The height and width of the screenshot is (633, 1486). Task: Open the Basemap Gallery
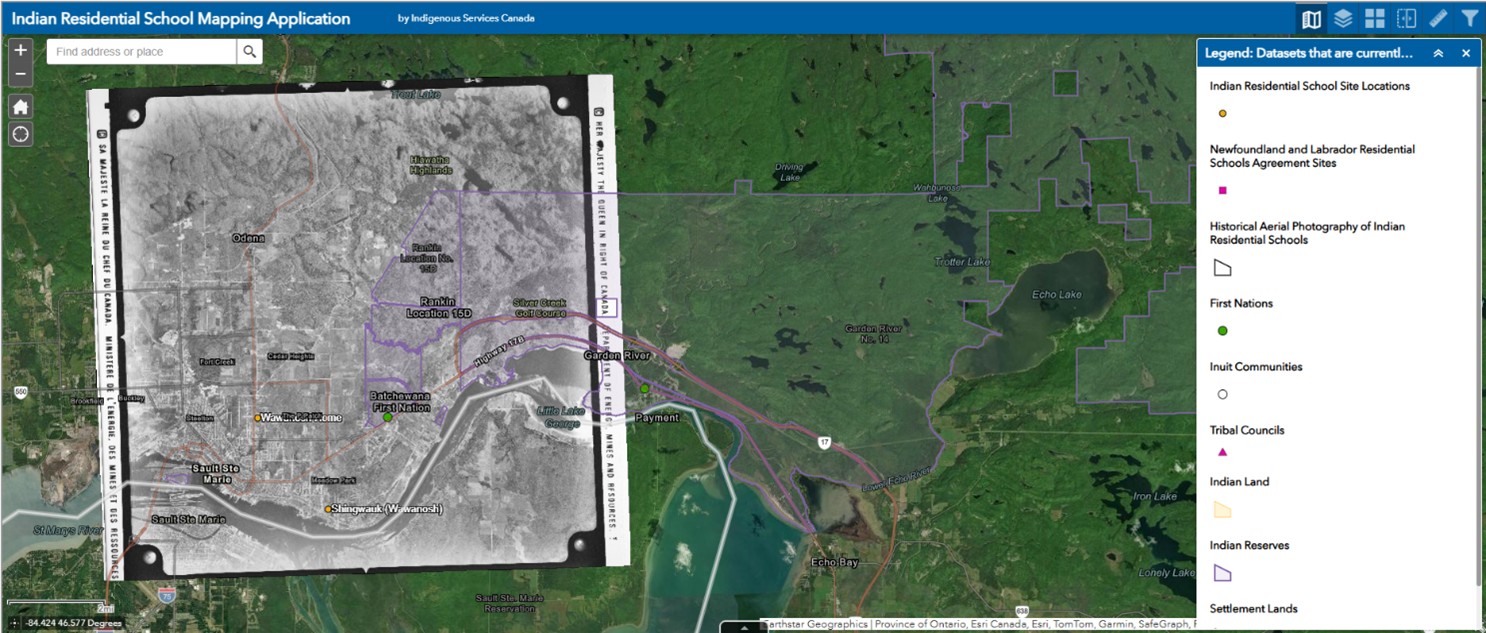pos(1376,17)
